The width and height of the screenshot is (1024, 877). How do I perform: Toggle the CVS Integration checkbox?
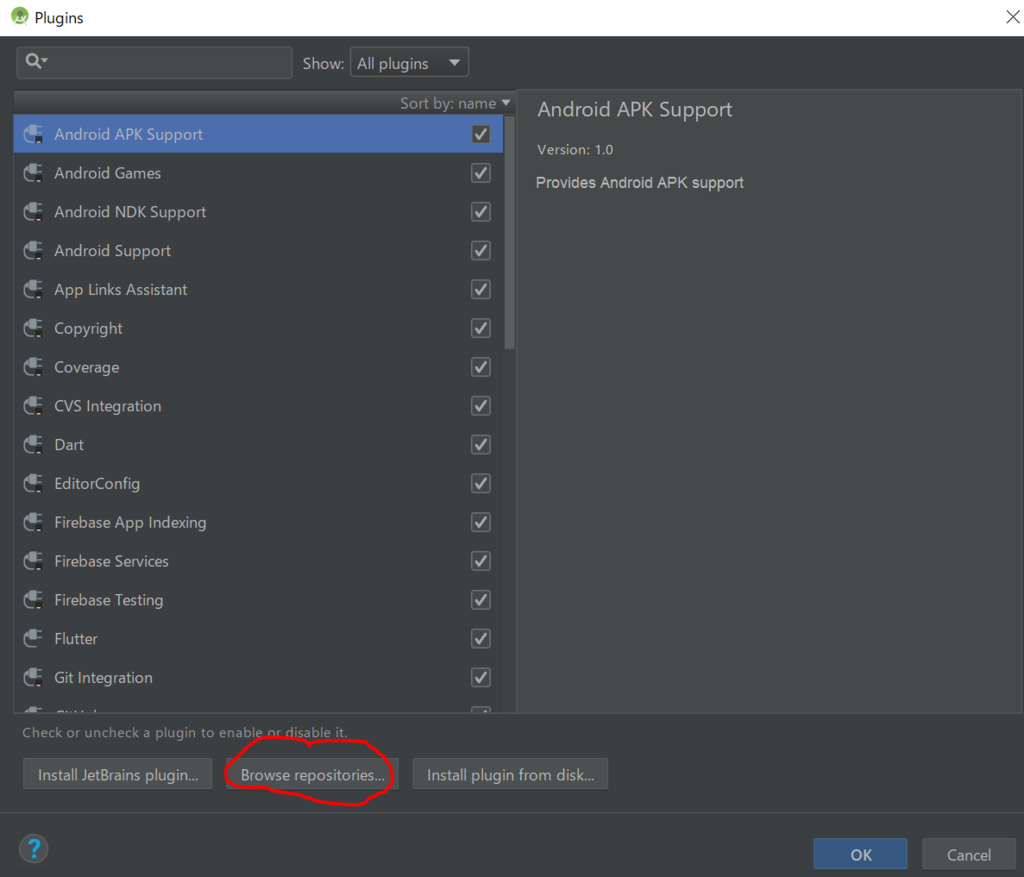click(481, 406)
